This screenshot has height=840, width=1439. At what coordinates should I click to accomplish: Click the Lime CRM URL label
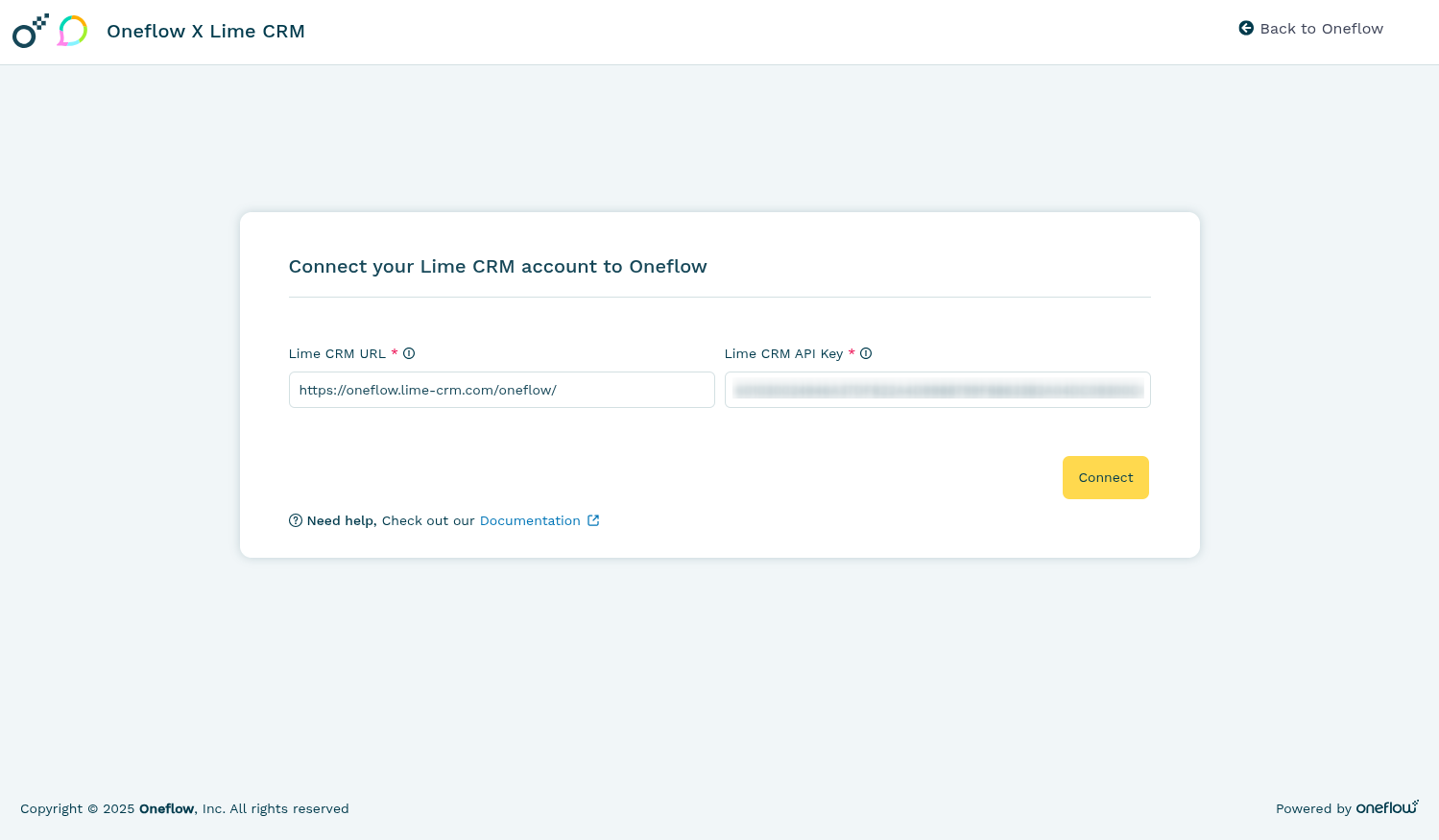click(337, 353)
